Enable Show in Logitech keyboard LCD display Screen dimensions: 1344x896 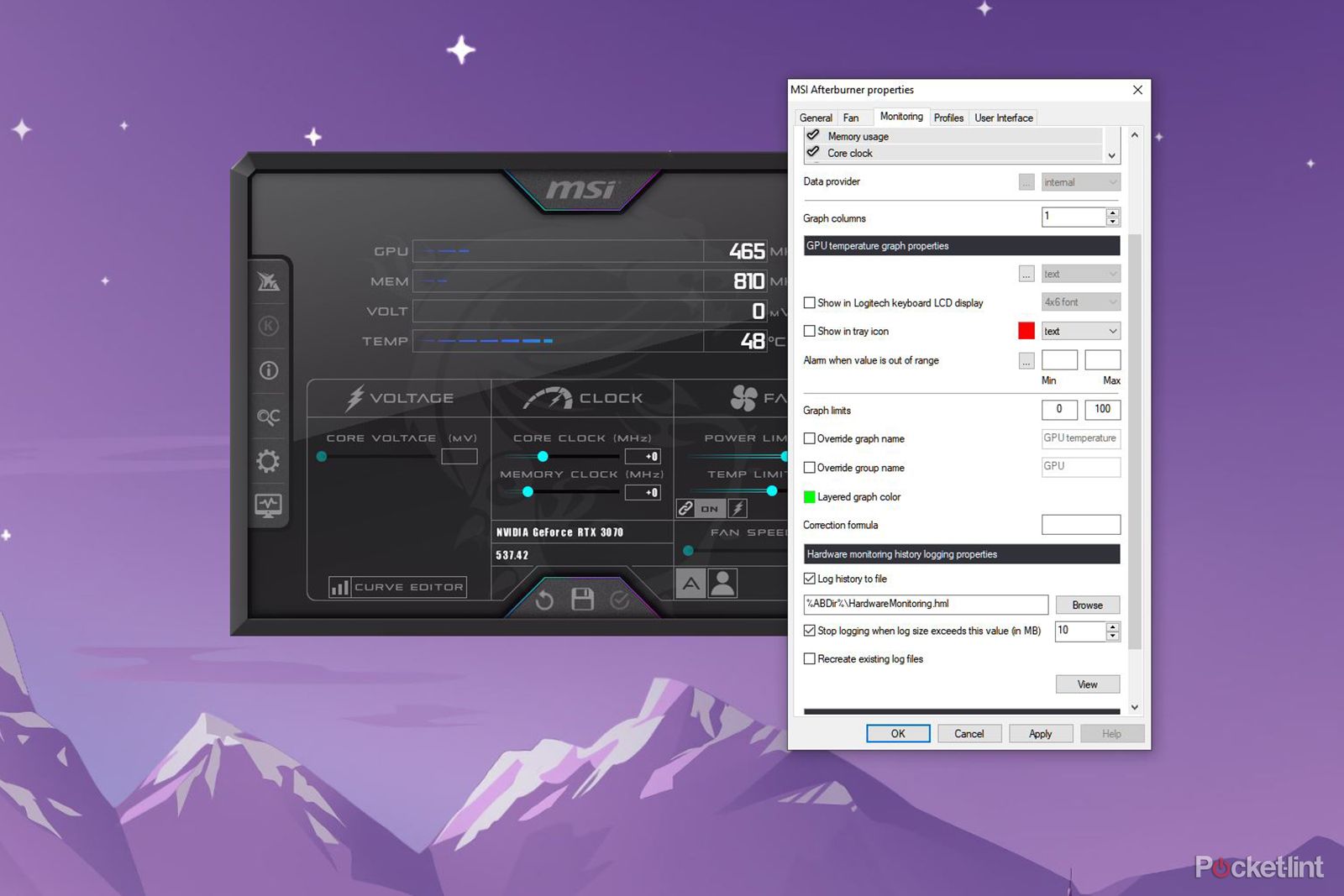click(810, 302)
